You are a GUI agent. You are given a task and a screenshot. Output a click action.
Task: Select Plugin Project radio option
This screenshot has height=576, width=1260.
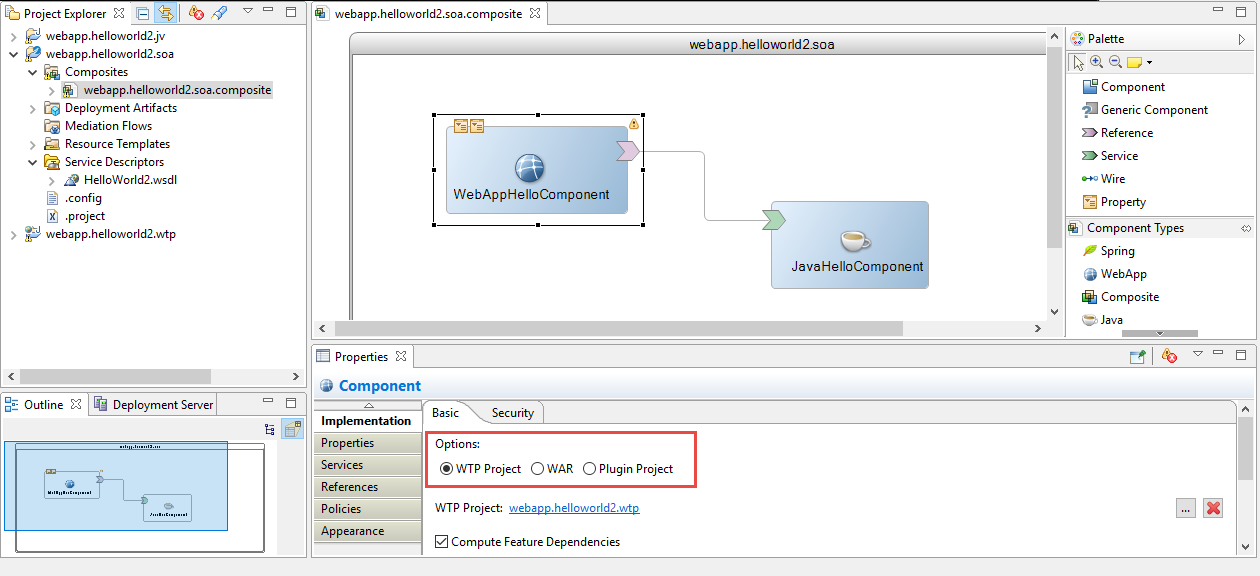628,469
